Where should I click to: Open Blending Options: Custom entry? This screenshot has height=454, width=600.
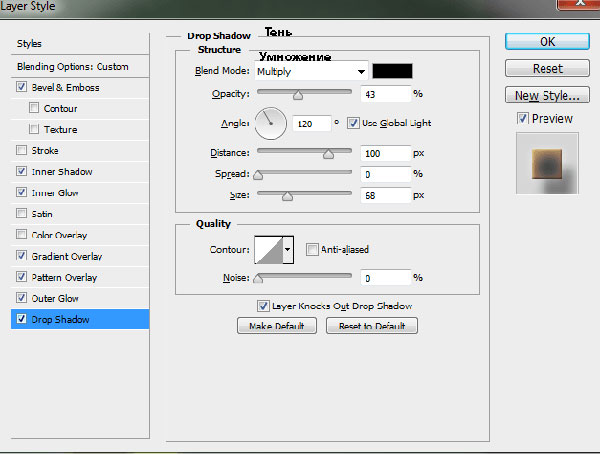[80, 67]
